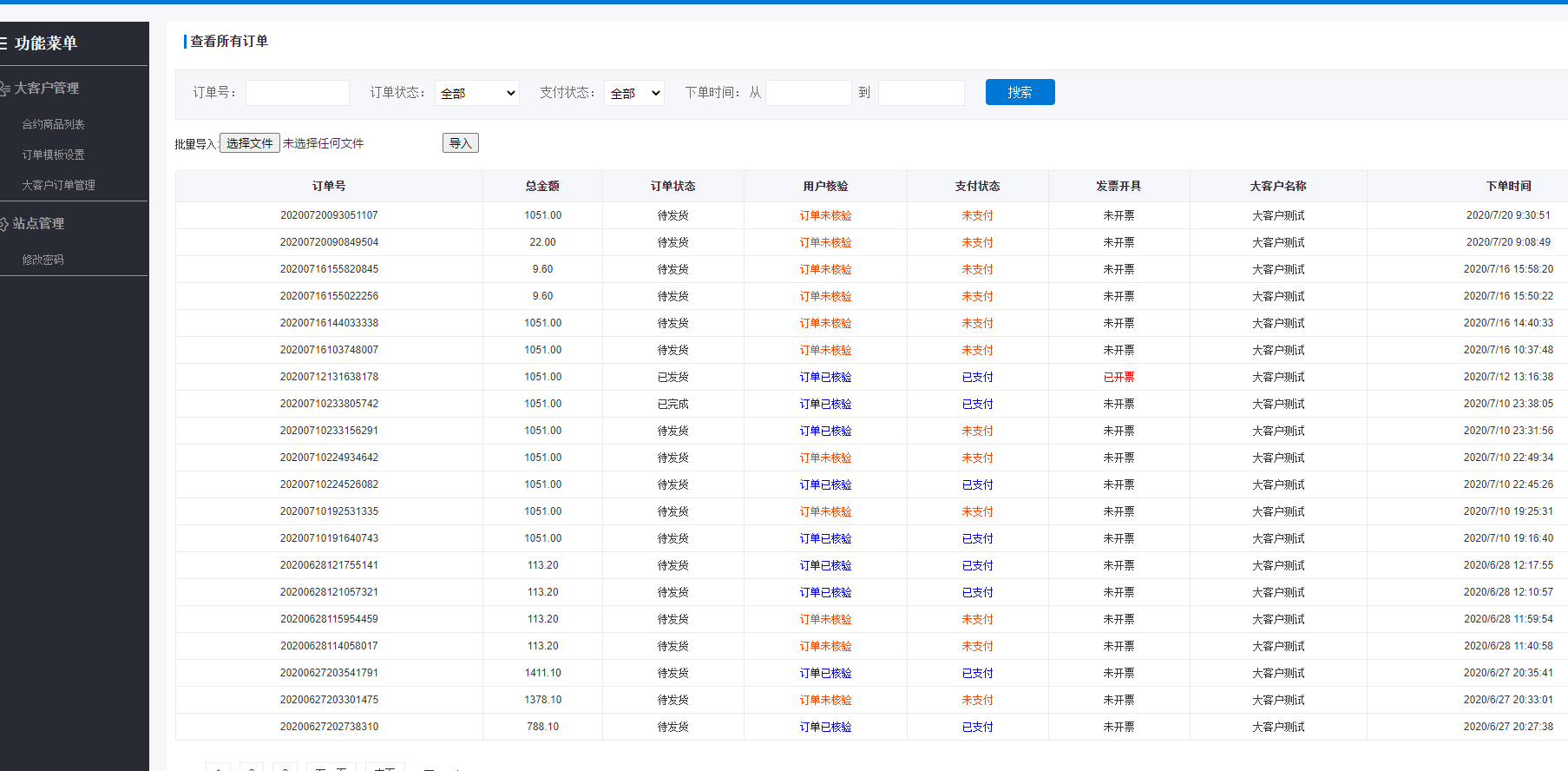Screen dimensions: 1568x771
Task: Click the 发票开具 column header
Action: tap(1119, 187)
